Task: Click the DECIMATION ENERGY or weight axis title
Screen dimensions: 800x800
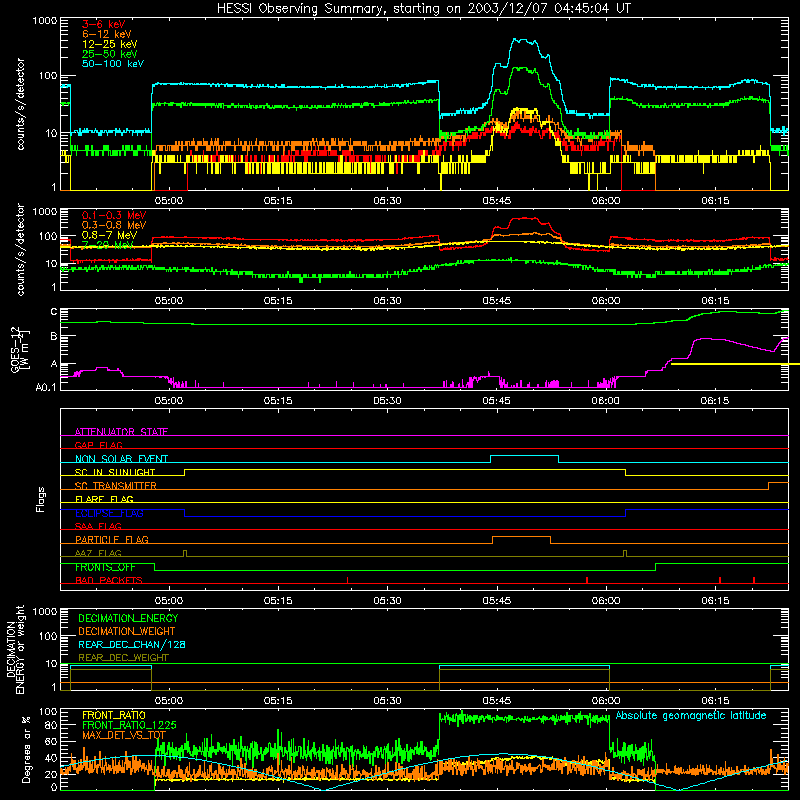Action: pyautogui.click(x=15, y=649)
